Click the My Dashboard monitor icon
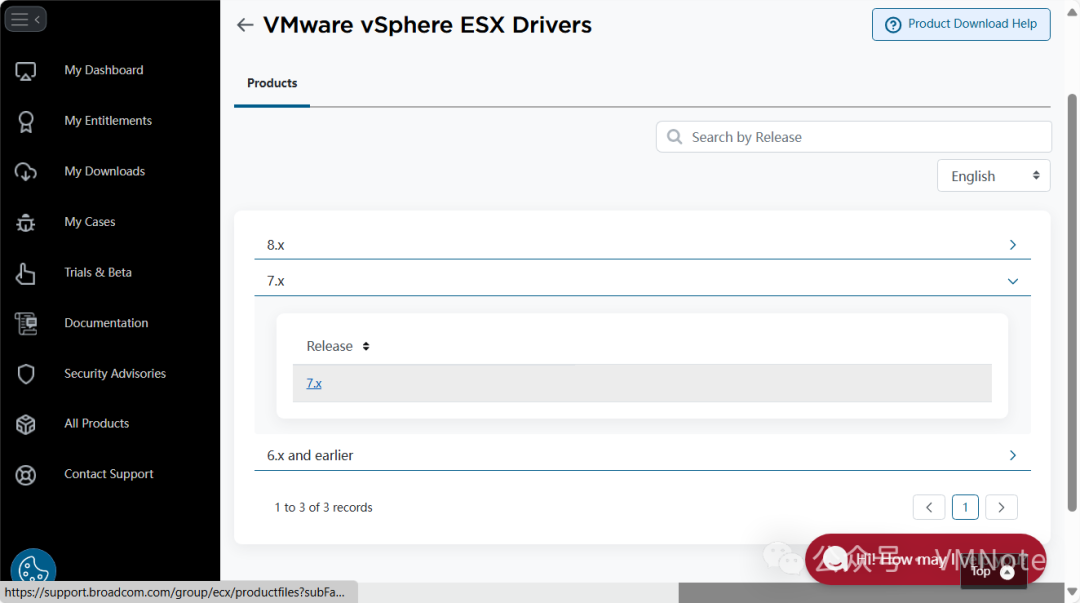The width and height of the screenshot is (1080, 603). (25, 71)
